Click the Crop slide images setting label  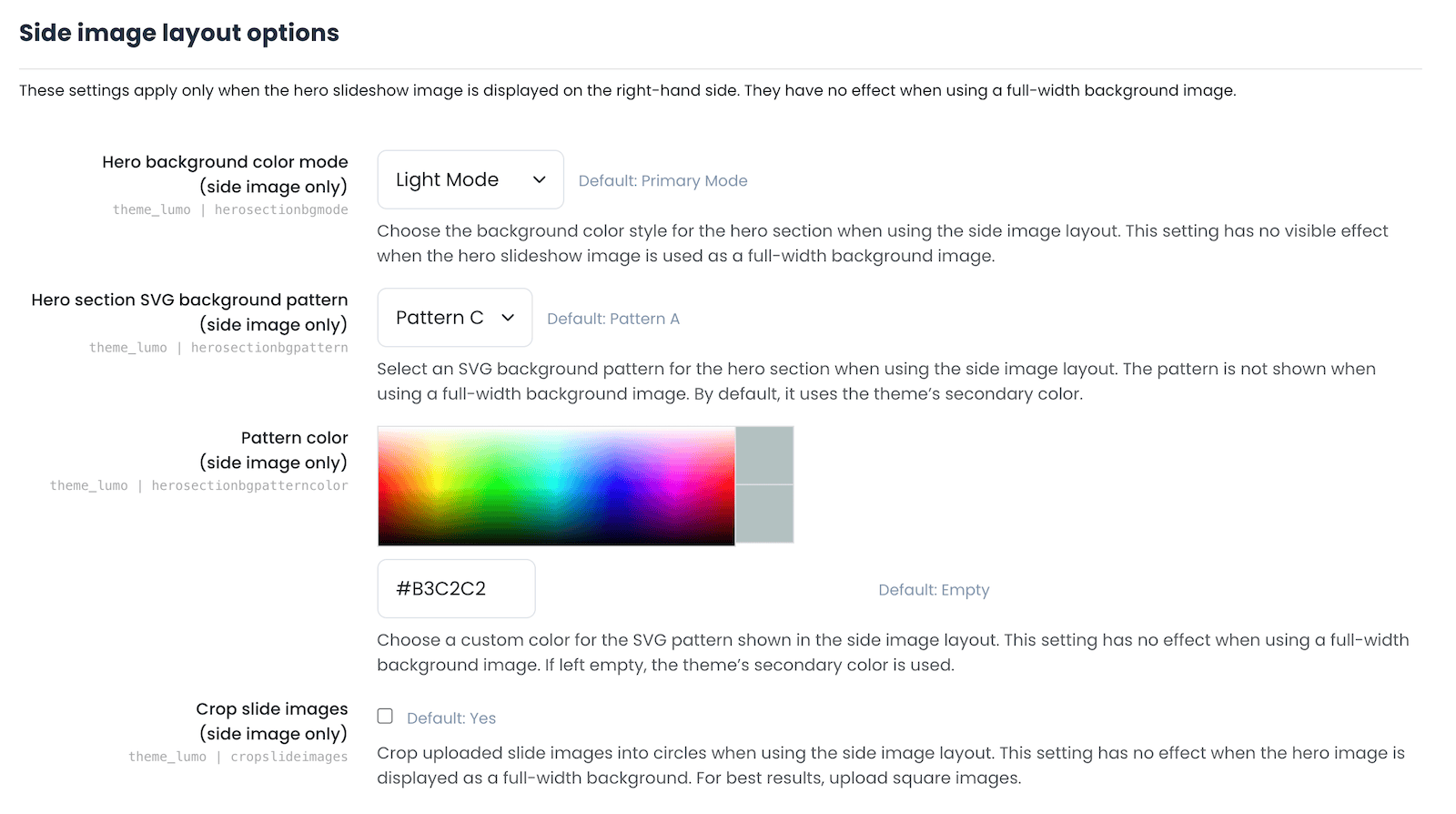[x=271, y=708]
